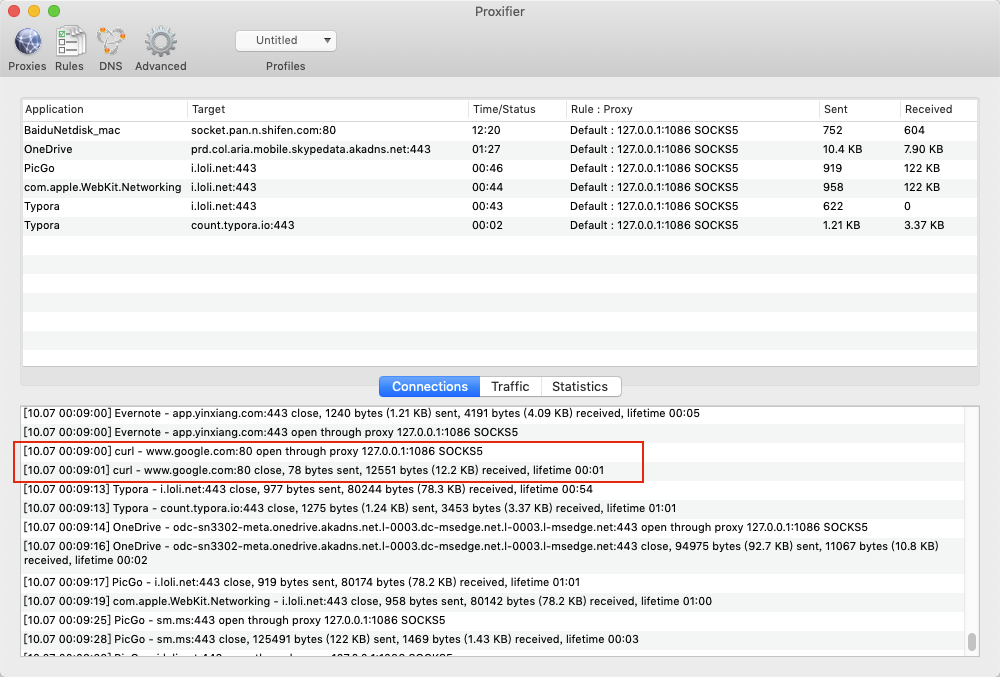The width and height of the screenshot is (1000, 677).
Task: Click the 1.21 KB sent value
Action: (x=841, y=225)
